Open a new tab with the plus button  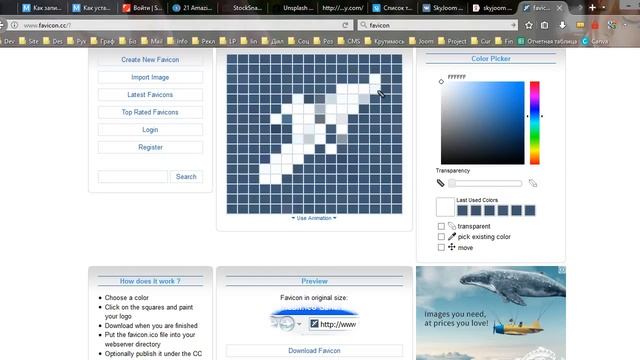(592, 7)
